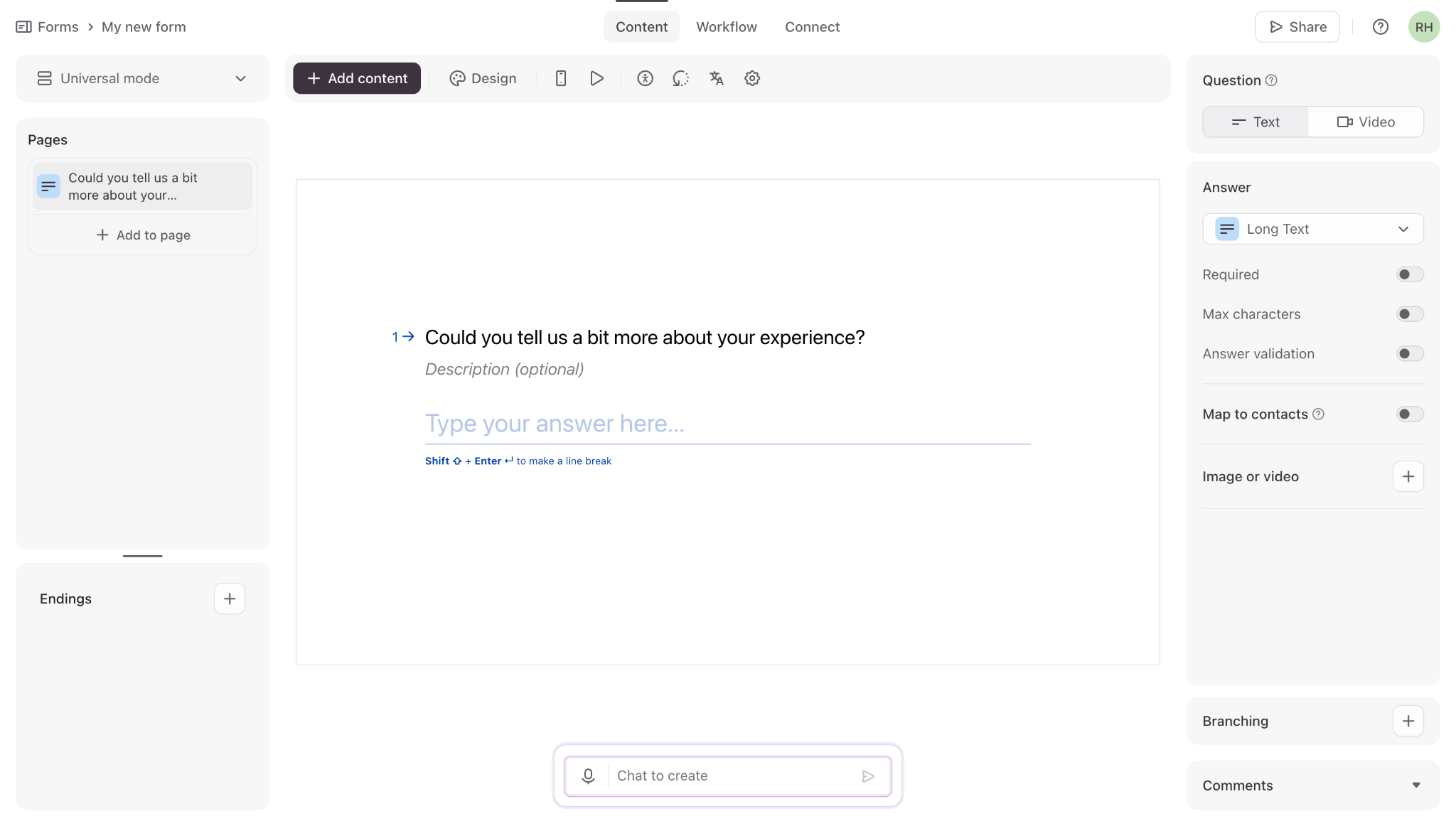Image resolution: width=1456 pixels, height=826 pixels.
Task: Click the Chat to create input field
Action: point(732,776)
